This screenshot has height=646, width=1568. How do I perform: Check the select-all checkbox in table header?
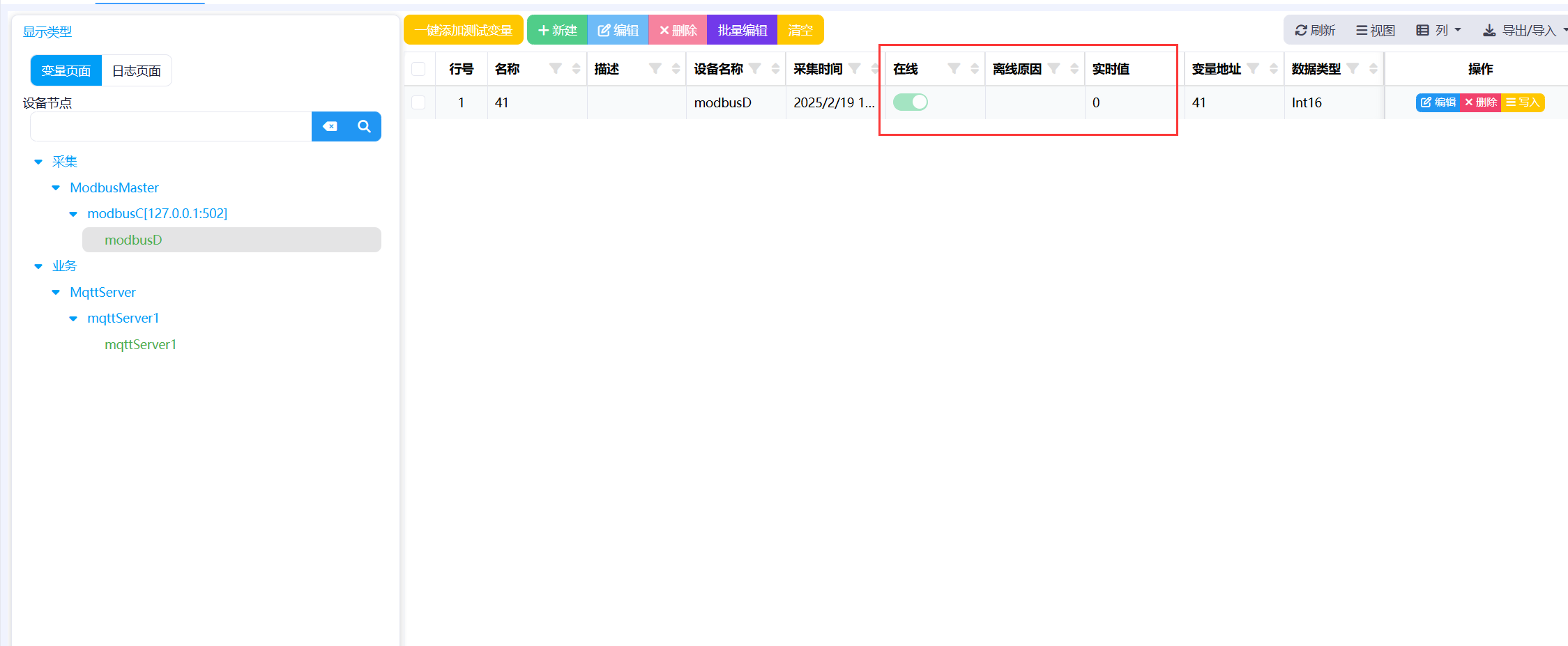(x=419, y=69)
